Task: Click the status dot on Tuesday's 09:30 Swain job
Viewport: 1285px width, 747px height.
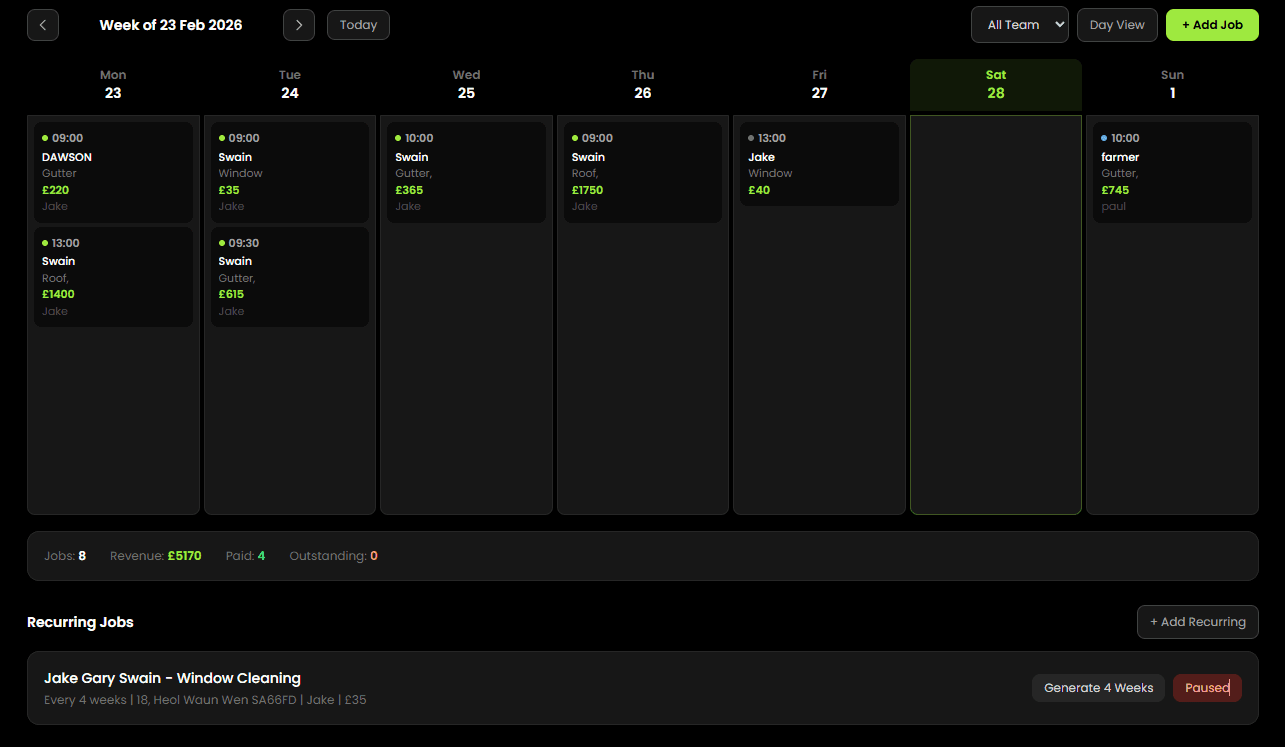Action: tap(220, 242)
